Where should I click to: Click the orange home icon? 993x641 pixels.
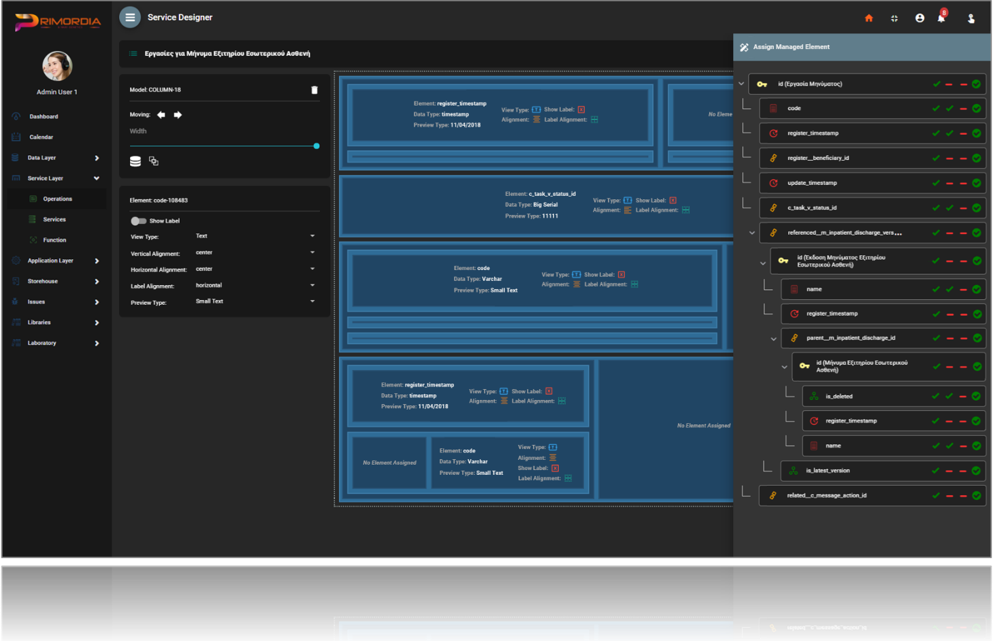[868, 18]
